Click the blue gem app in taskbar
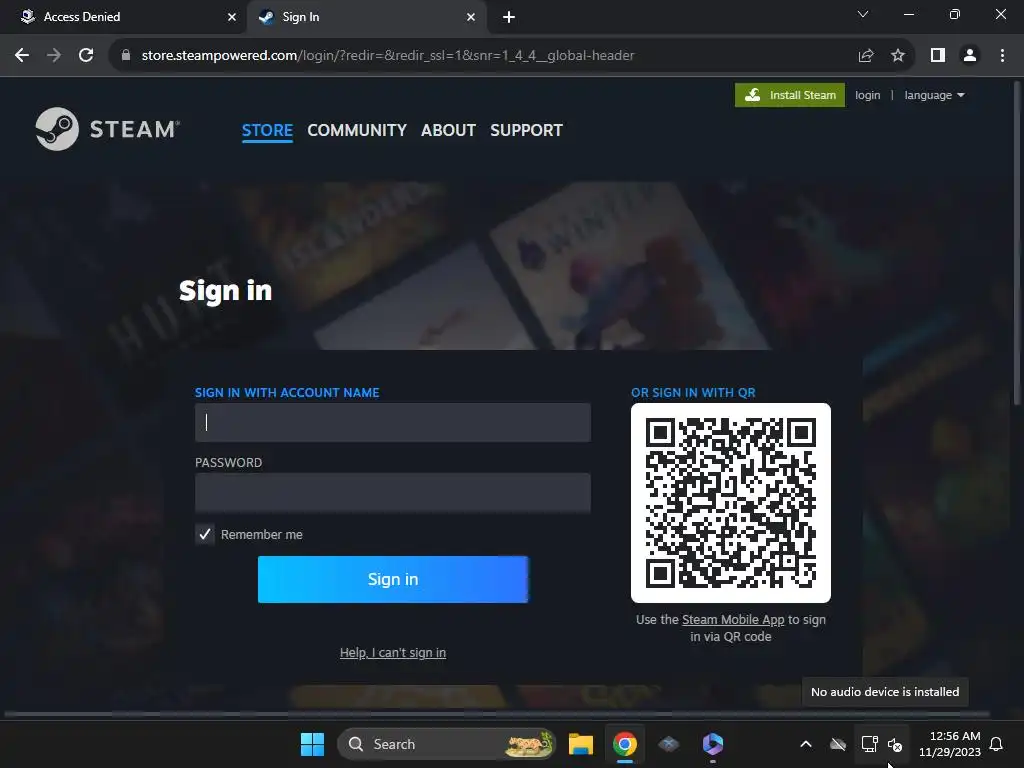1024x768 pixels. coord(712,744)
